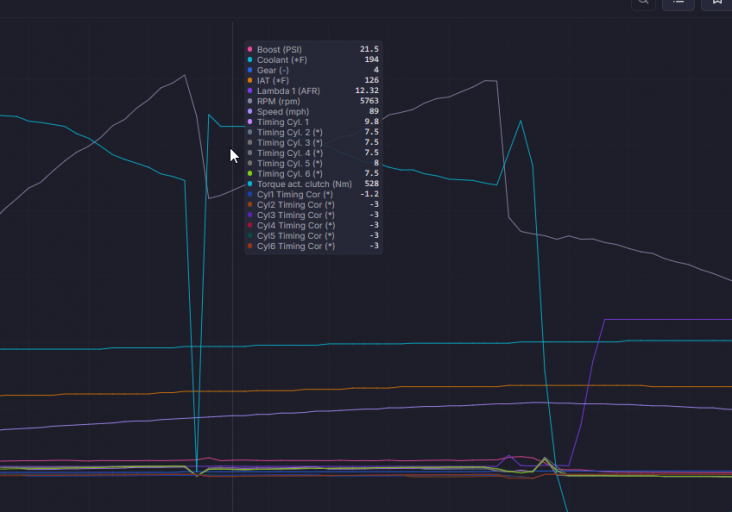Screen dimensions: 732x512
Task: Click the bookmark icon button
Action: [717, 2]
